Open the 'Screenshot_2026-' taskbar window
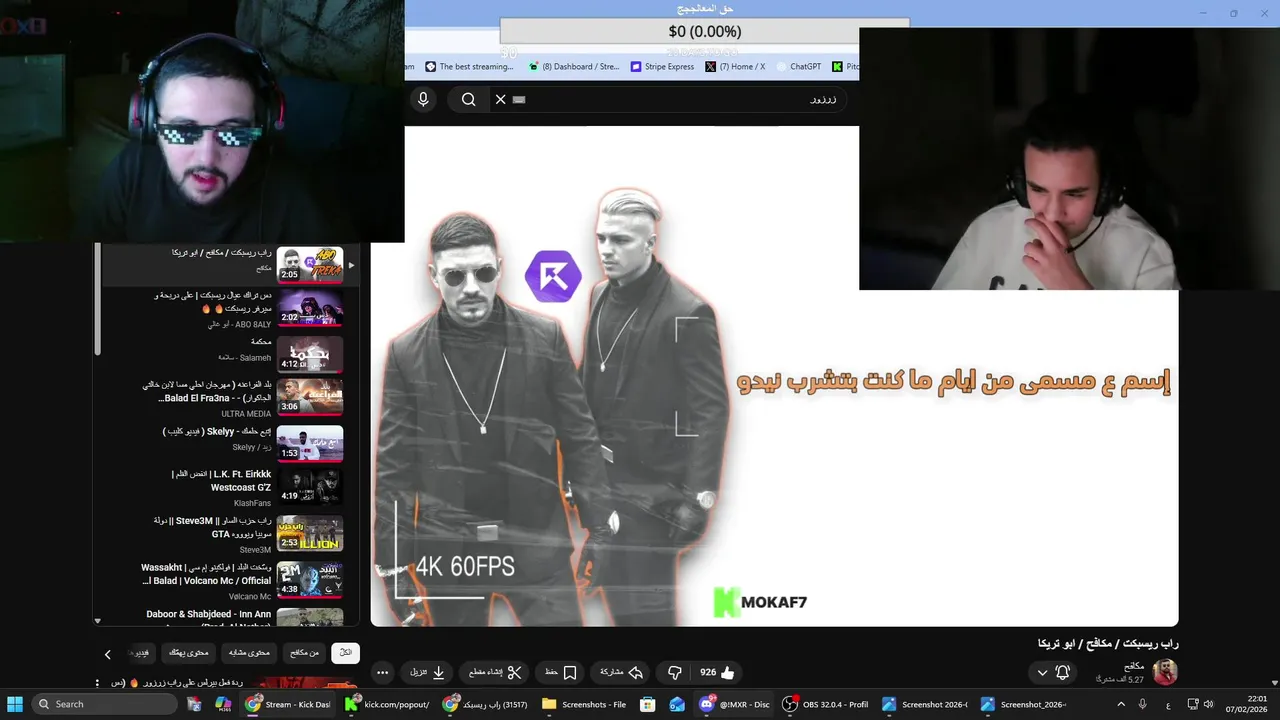Screen dimensions: 1280x720 (x=1024, y=704)
